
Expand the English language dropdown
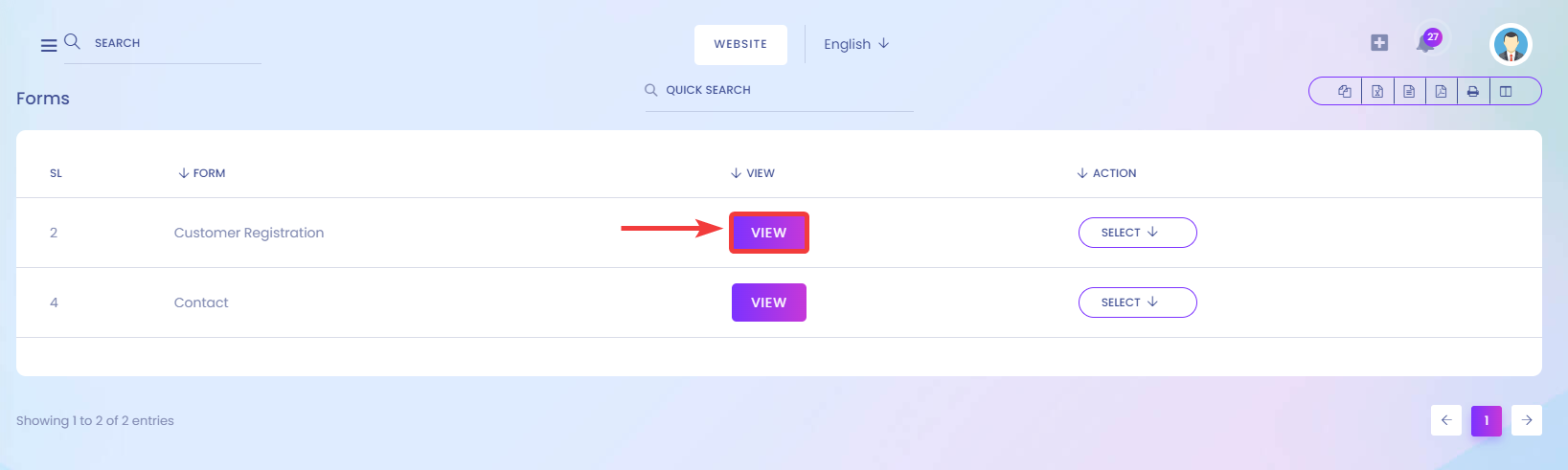(x=856, y=44)
